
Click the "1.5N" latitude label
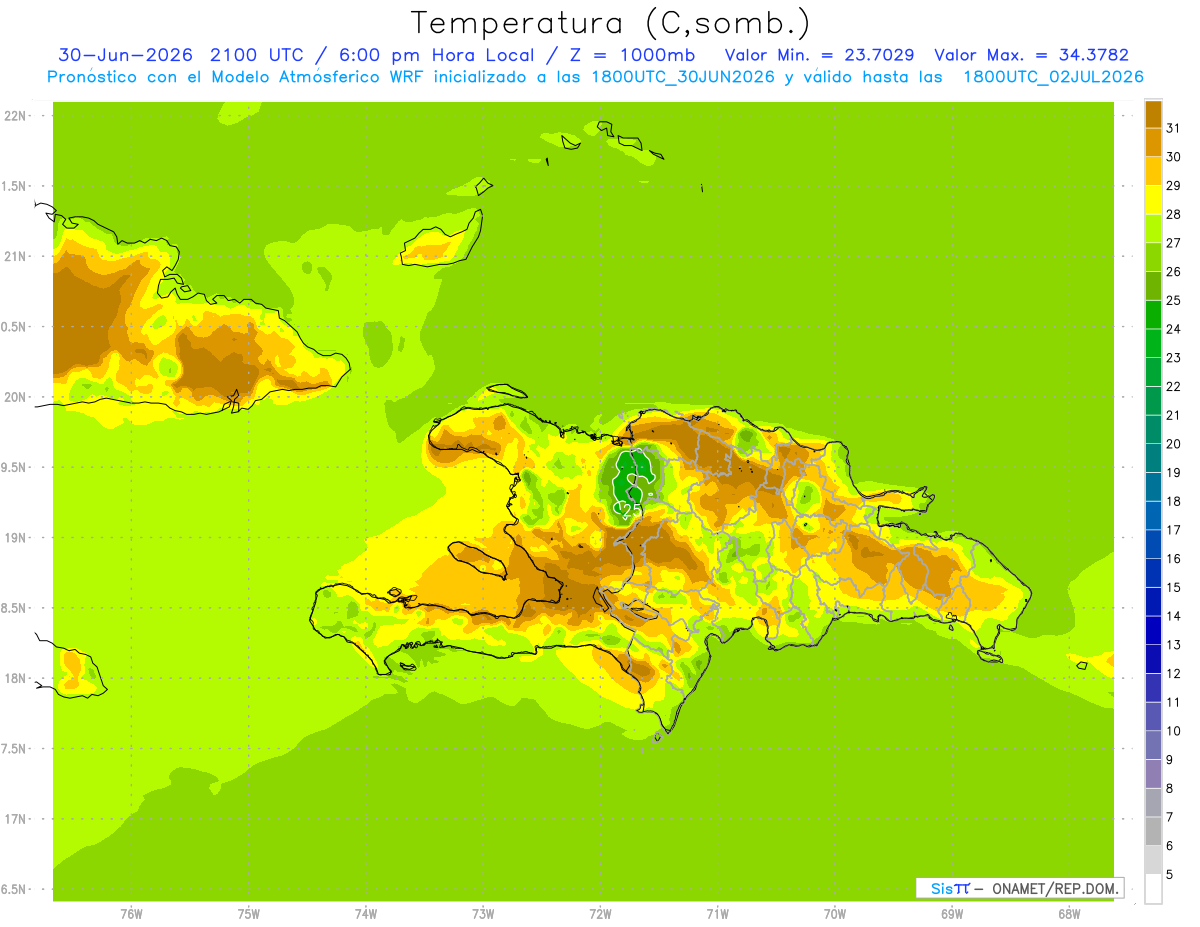[x=13, y=186]
